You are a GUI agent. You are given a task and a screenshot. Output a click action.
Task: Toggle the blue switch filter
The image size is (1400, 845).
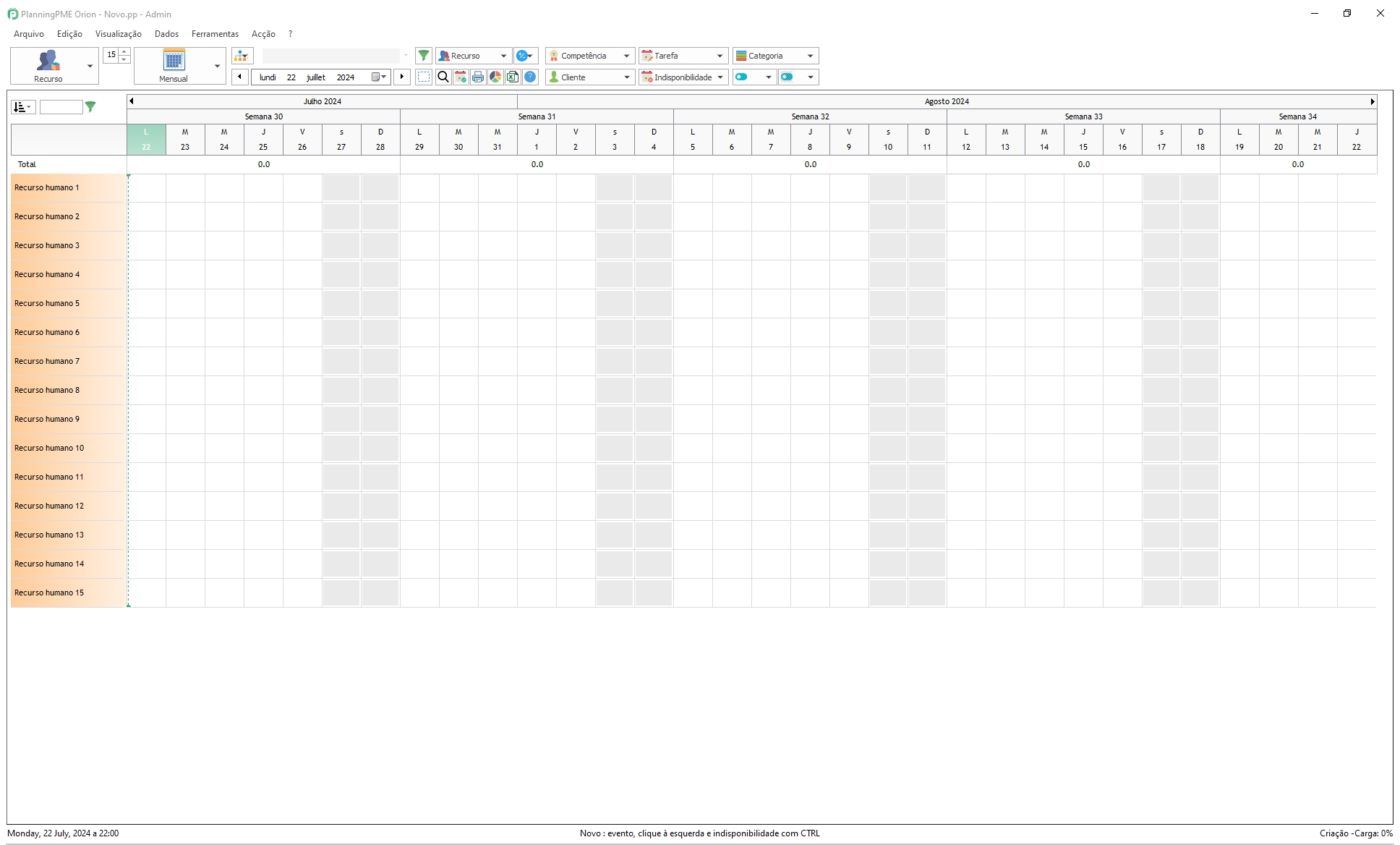pos(742,77)
